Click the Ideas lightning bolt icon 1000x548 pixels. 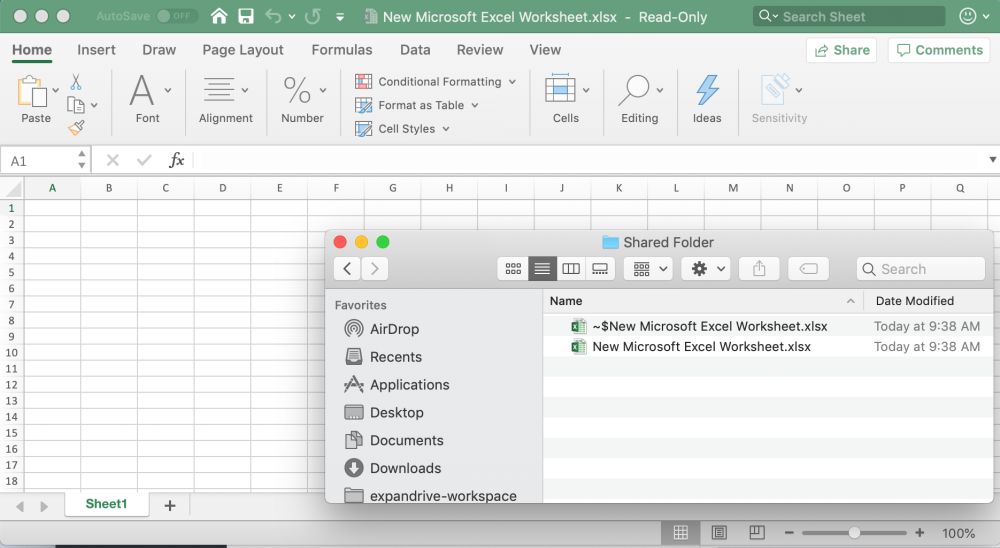pyautogui.click(x=707, y=90)
